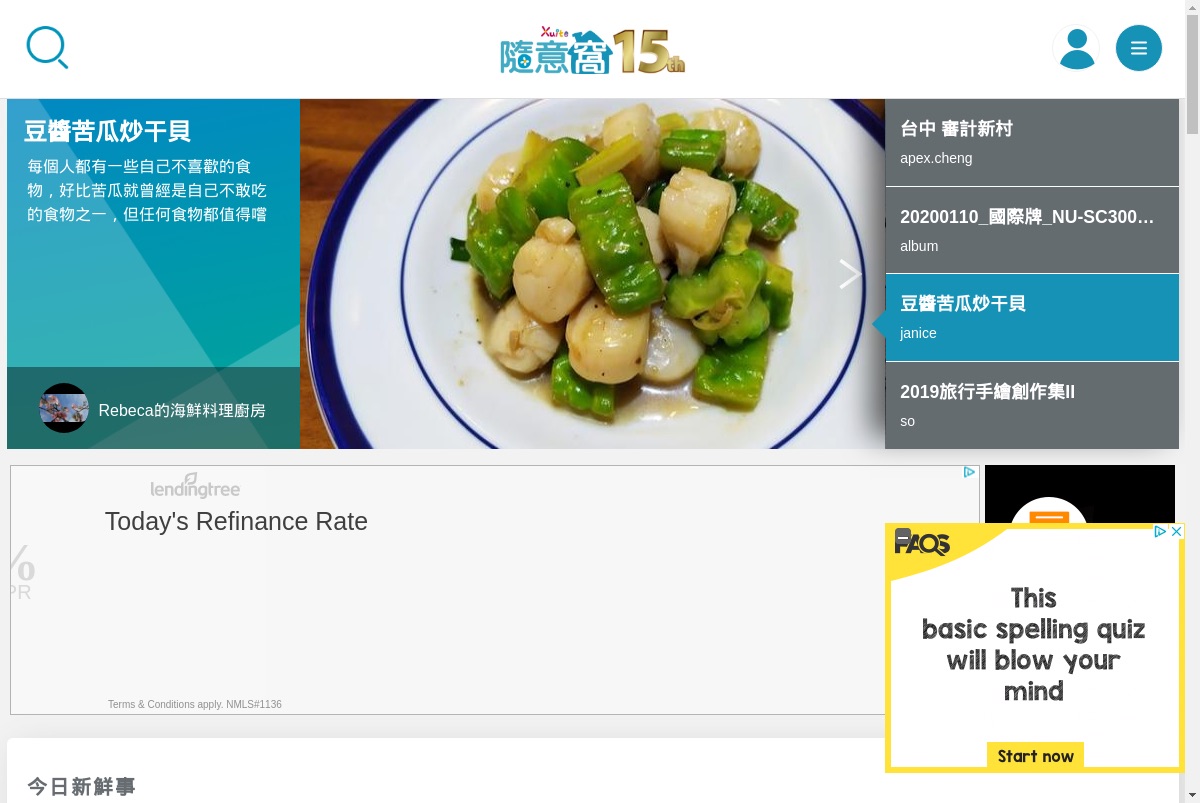Viewport: 1200px width, 803px height.
Task: Advance carousel with the right arrow
Action: [x=849, y=274]
